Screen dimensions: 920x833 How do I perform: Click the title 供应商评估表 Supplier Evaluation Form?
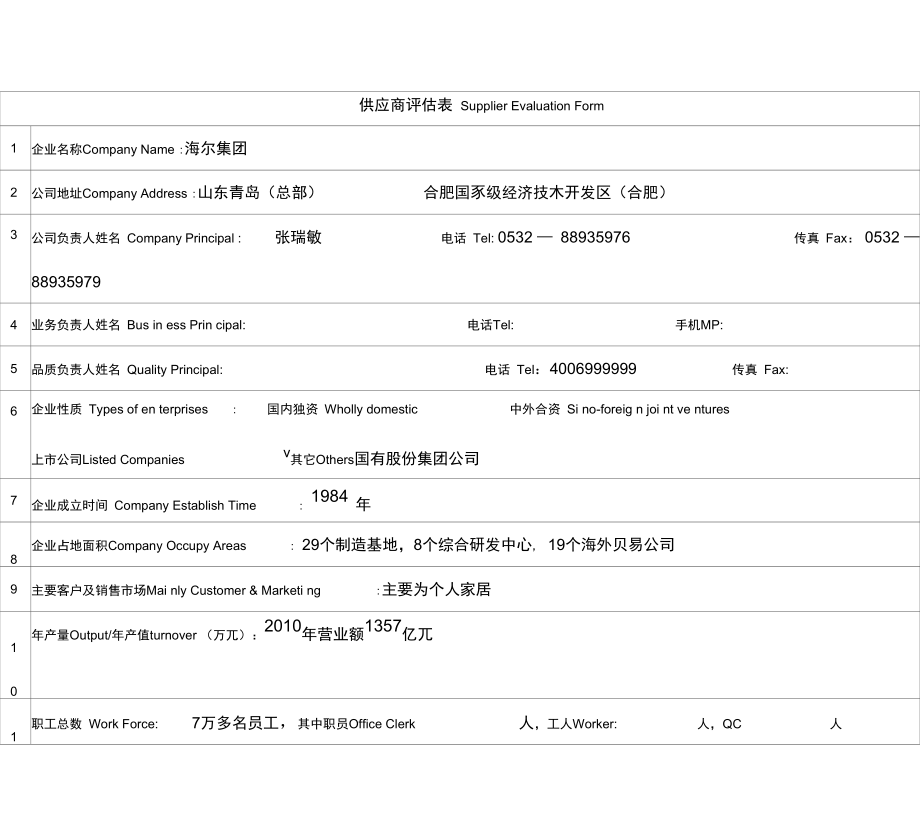click(x=481, y=106)
